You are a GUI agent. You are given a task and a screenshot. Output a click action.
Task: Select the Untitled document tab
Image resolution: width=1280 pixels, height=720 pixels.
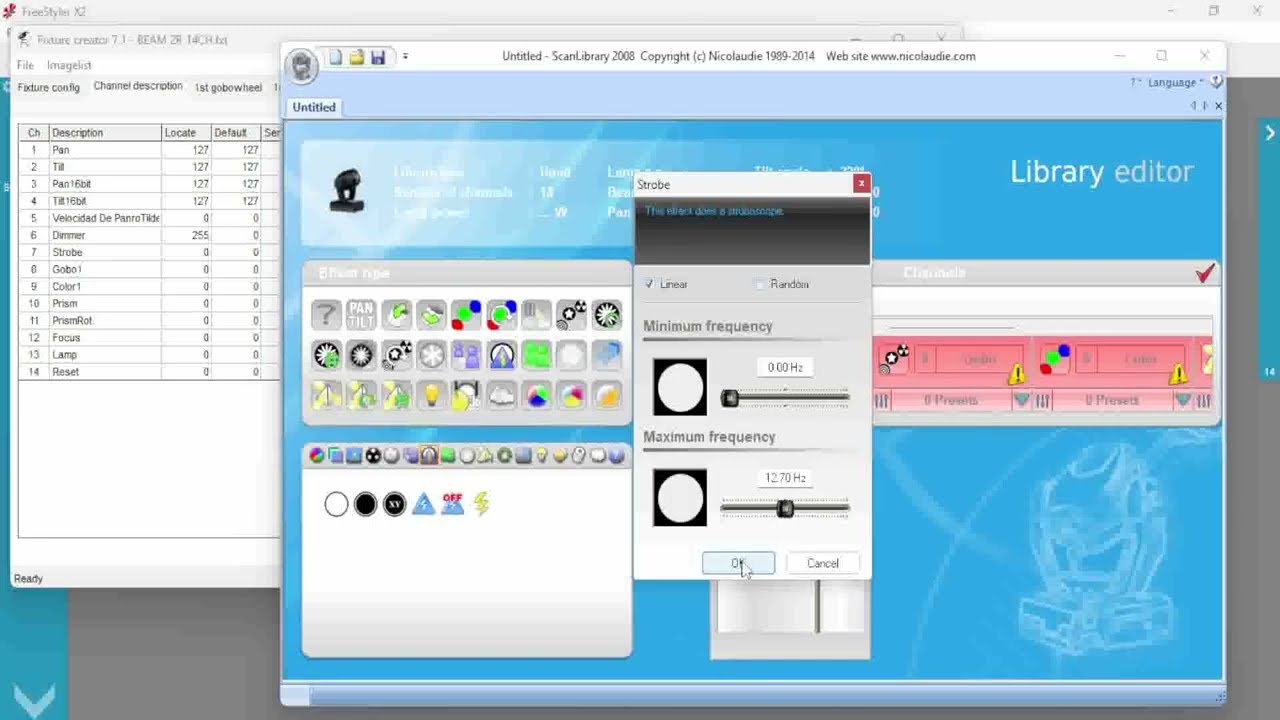314,107
